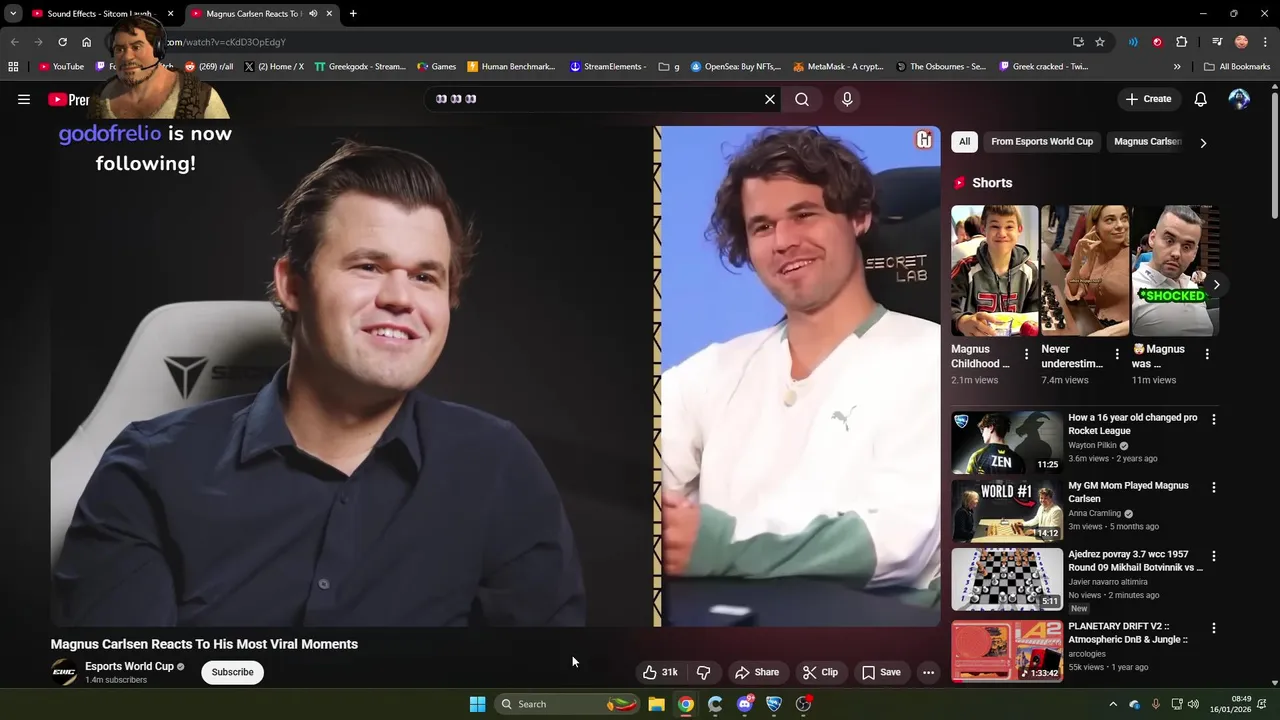Click the YouTube search magnifier button
Viewport: 1280px width, 720px height.
coord(802,99)
